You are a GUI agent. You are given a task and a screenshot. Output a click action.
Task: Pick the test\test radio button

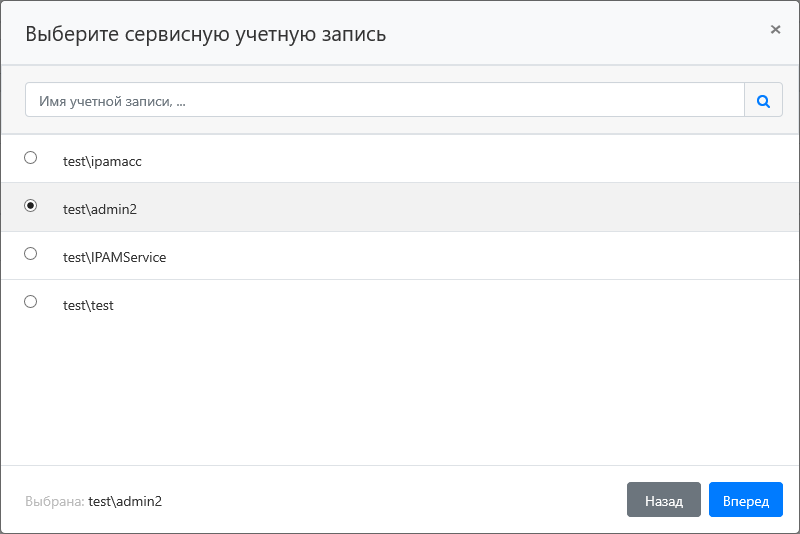point(30,302)
